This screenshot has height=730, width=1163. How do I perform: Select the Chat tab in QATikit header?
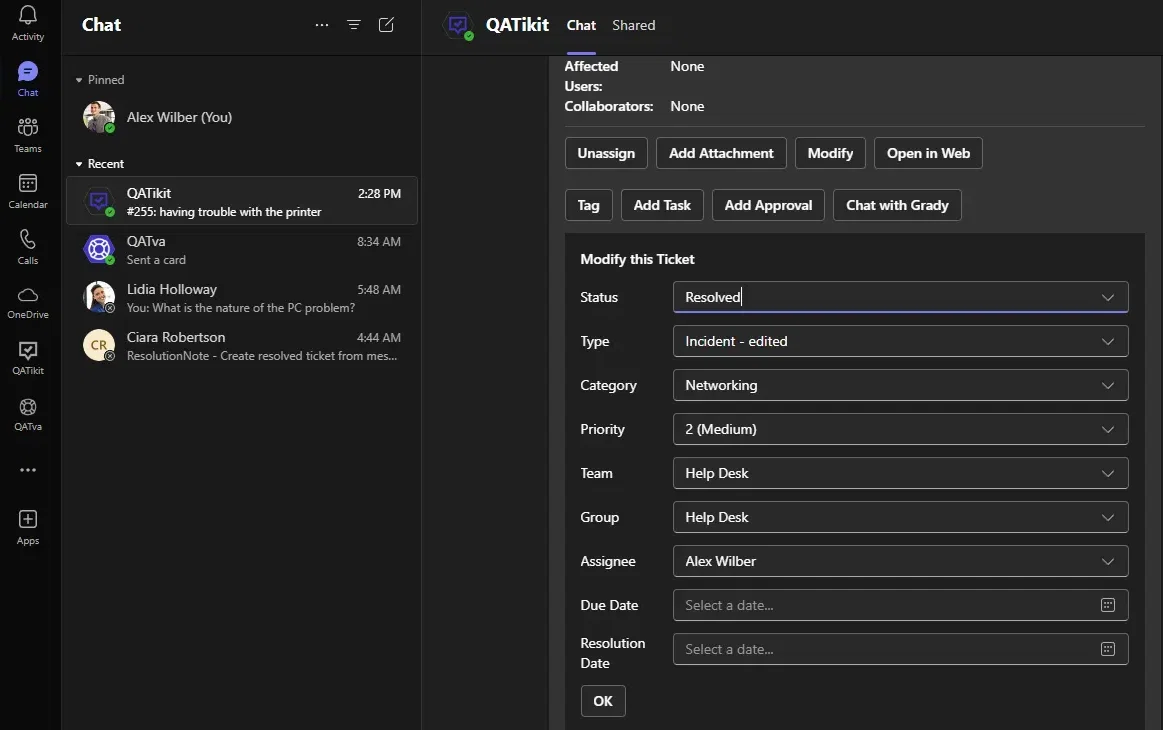(x=581, y=25)
